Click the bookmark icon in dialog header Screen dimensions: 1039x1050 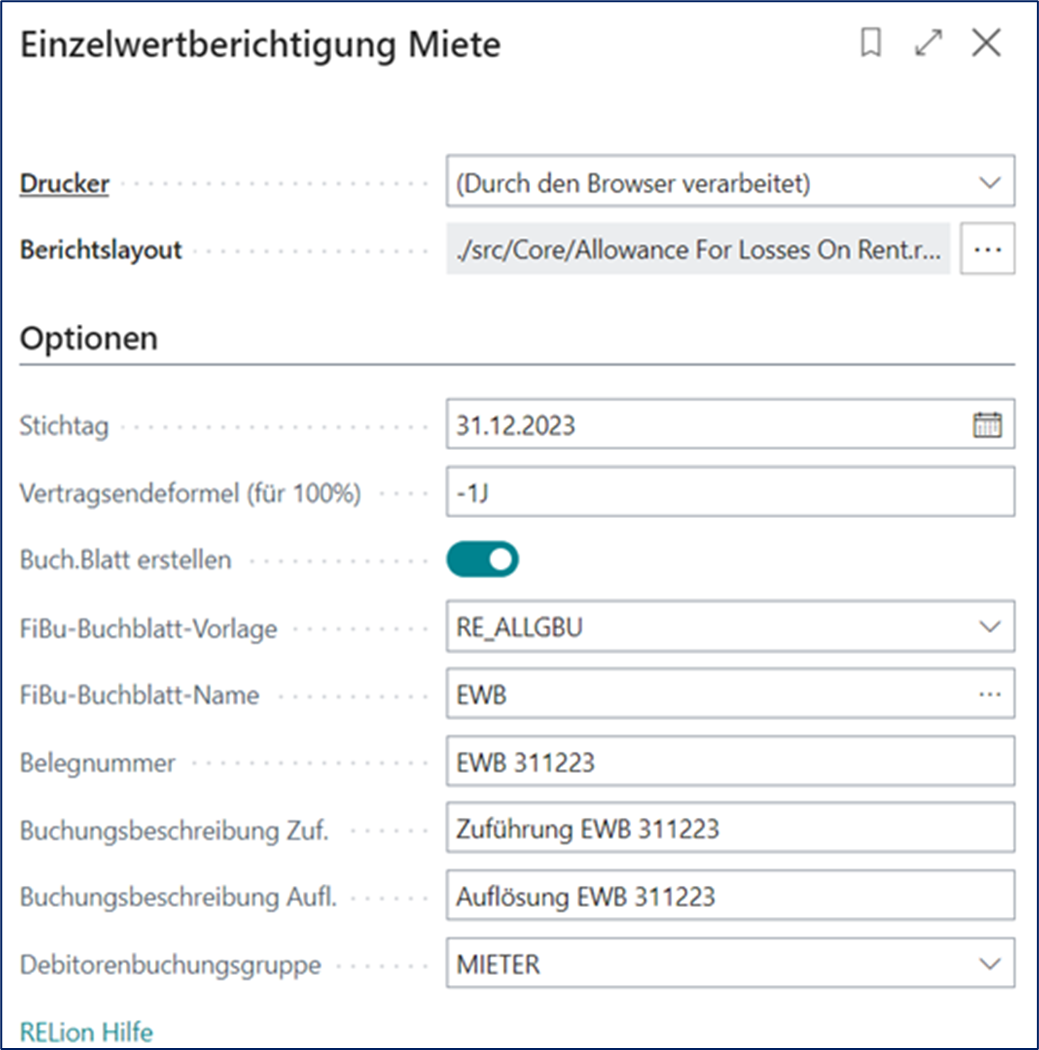[871, 44]
